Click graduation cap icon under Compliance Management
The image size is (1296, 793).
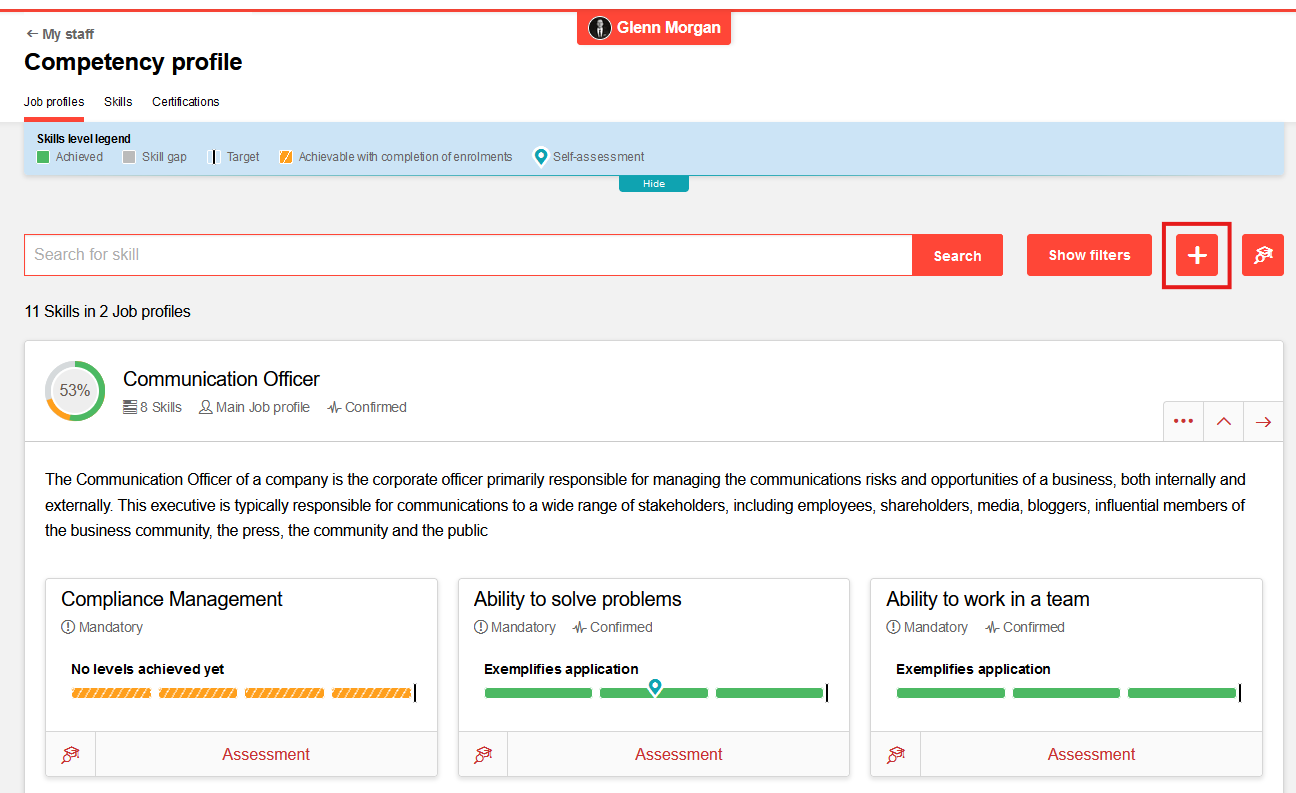pyautogui.click(x=71, y=754)
